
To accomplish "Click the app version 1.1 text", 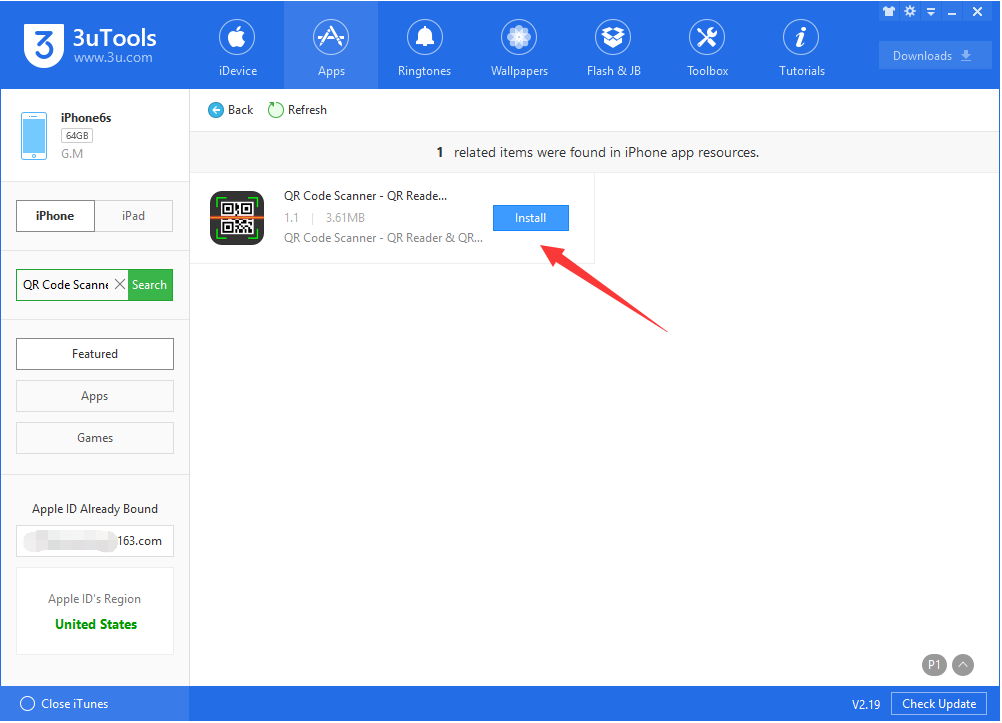I will click(x=291, y=218).
